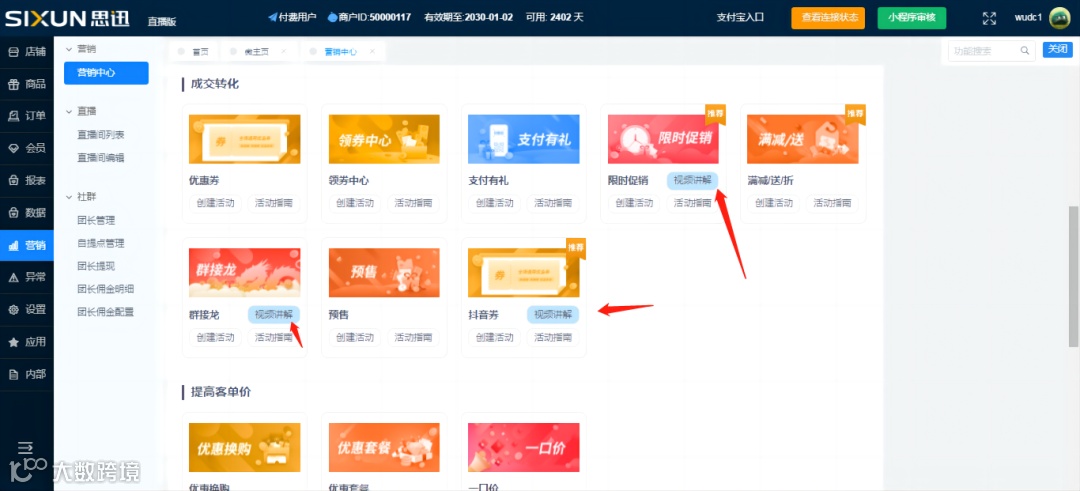1080x491 pixels.
Task: Open 团长佣金明细 in the submenu
Action: click(x=105, y=289)
